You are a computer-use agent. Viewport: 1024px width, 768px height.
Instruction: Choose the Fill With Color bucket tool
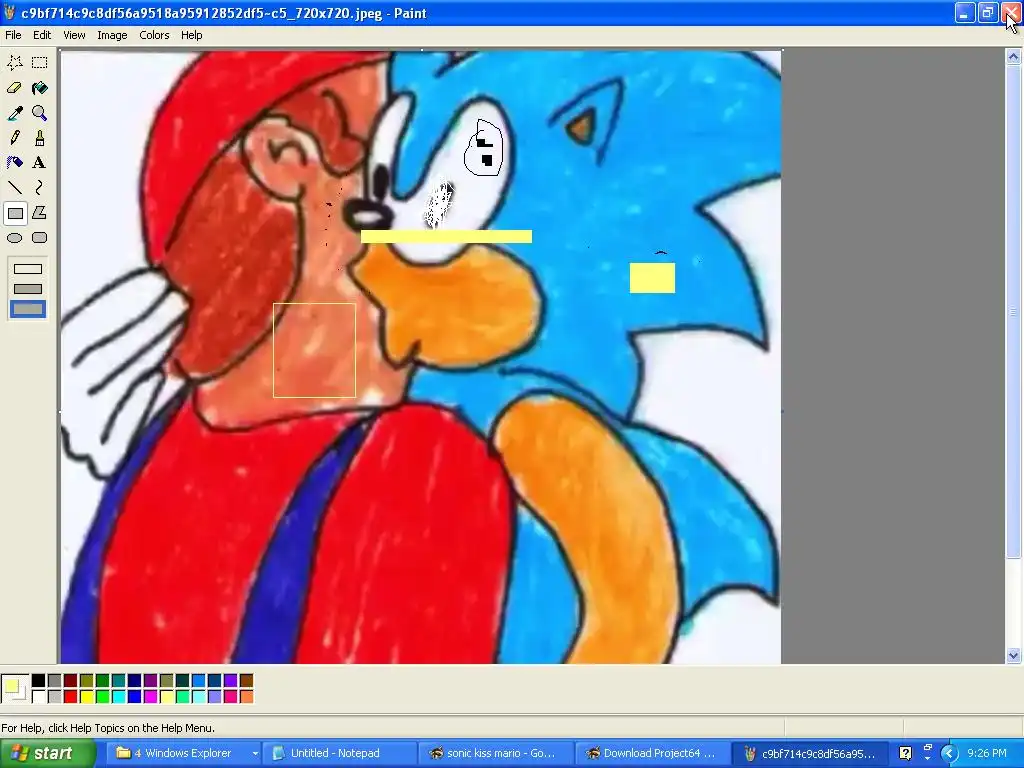[x=40, y=88]
